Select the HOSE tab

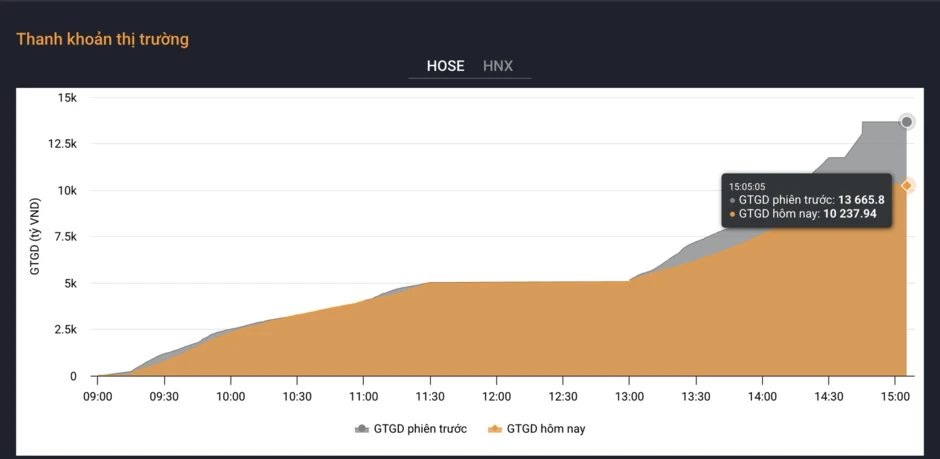tap(445, 66)
